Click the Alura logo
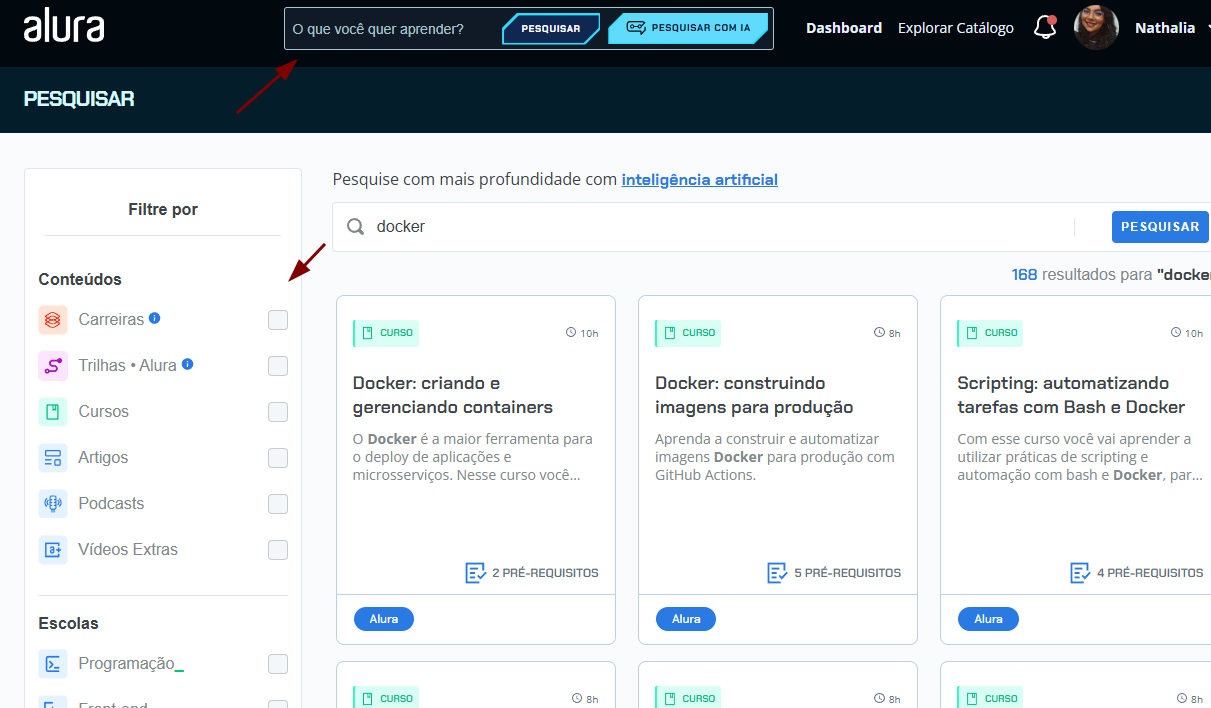The image size is (1211, 708). coord(63,27)
